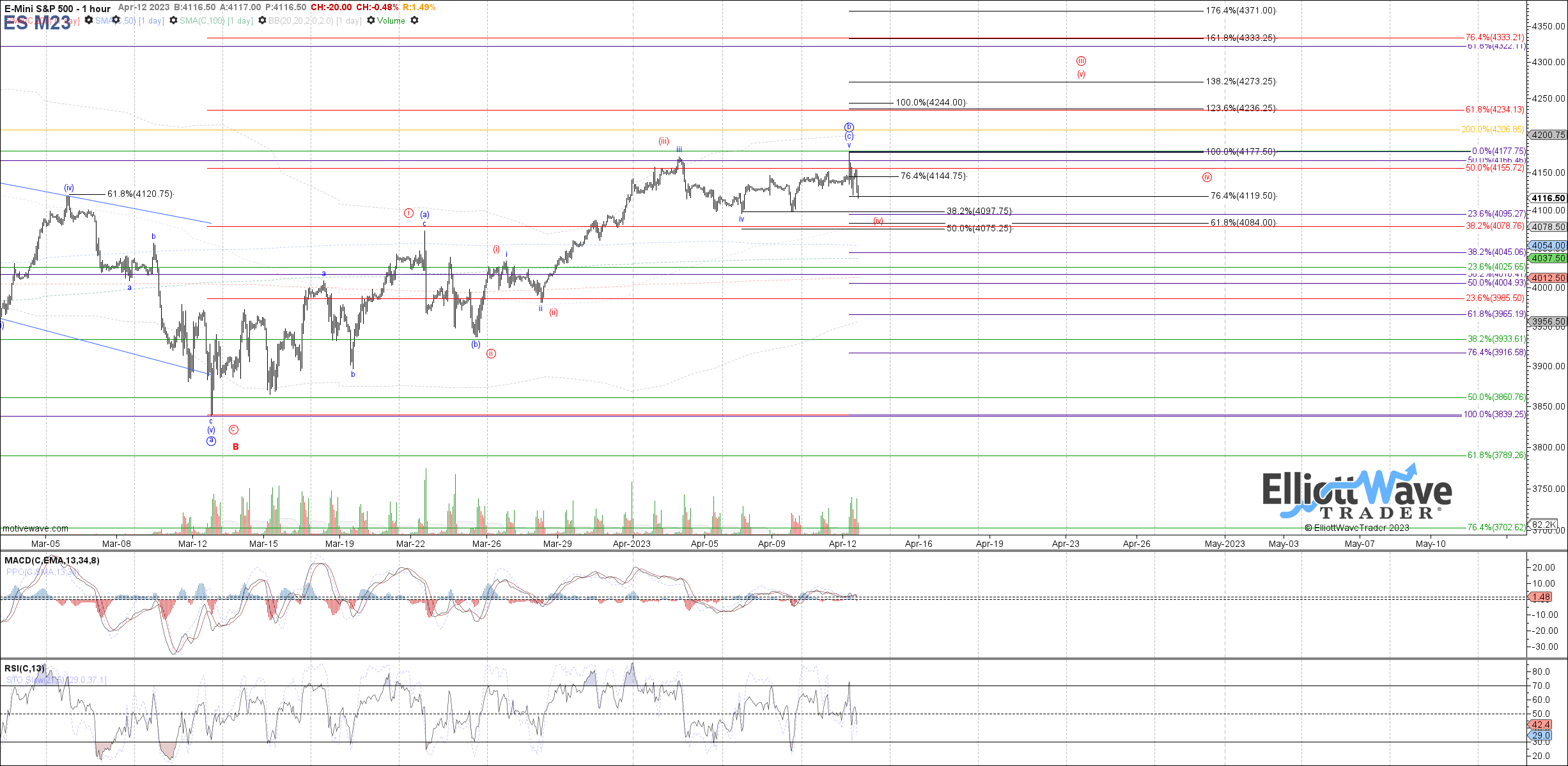Open settings gear after SMA(C,50) label
The width and height of the screenshot is (1568, 766).
click(173, 20)
